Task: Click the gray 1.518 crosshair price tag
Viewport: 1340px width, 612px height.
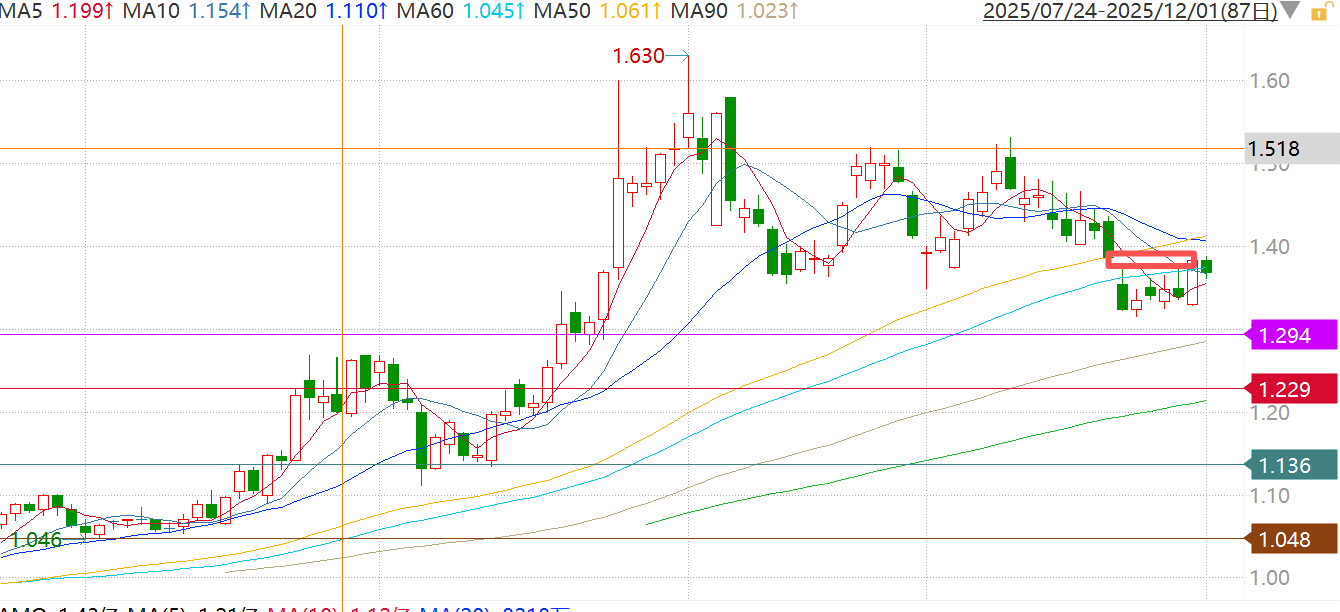Action: (x=1291, y=149)
